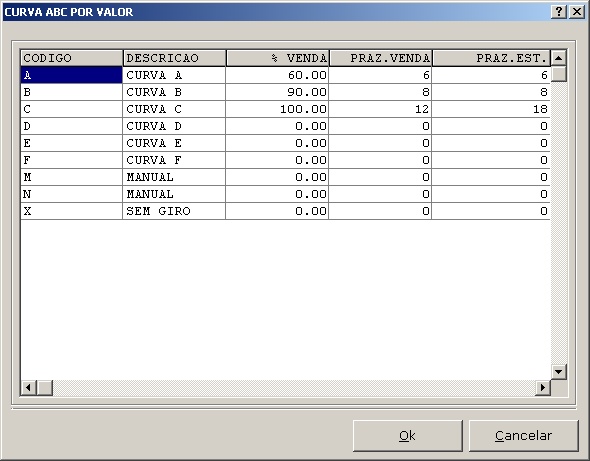Click the 60.00 % venda value
Screen dimensions: 590x461
click(x=277, y=75)
